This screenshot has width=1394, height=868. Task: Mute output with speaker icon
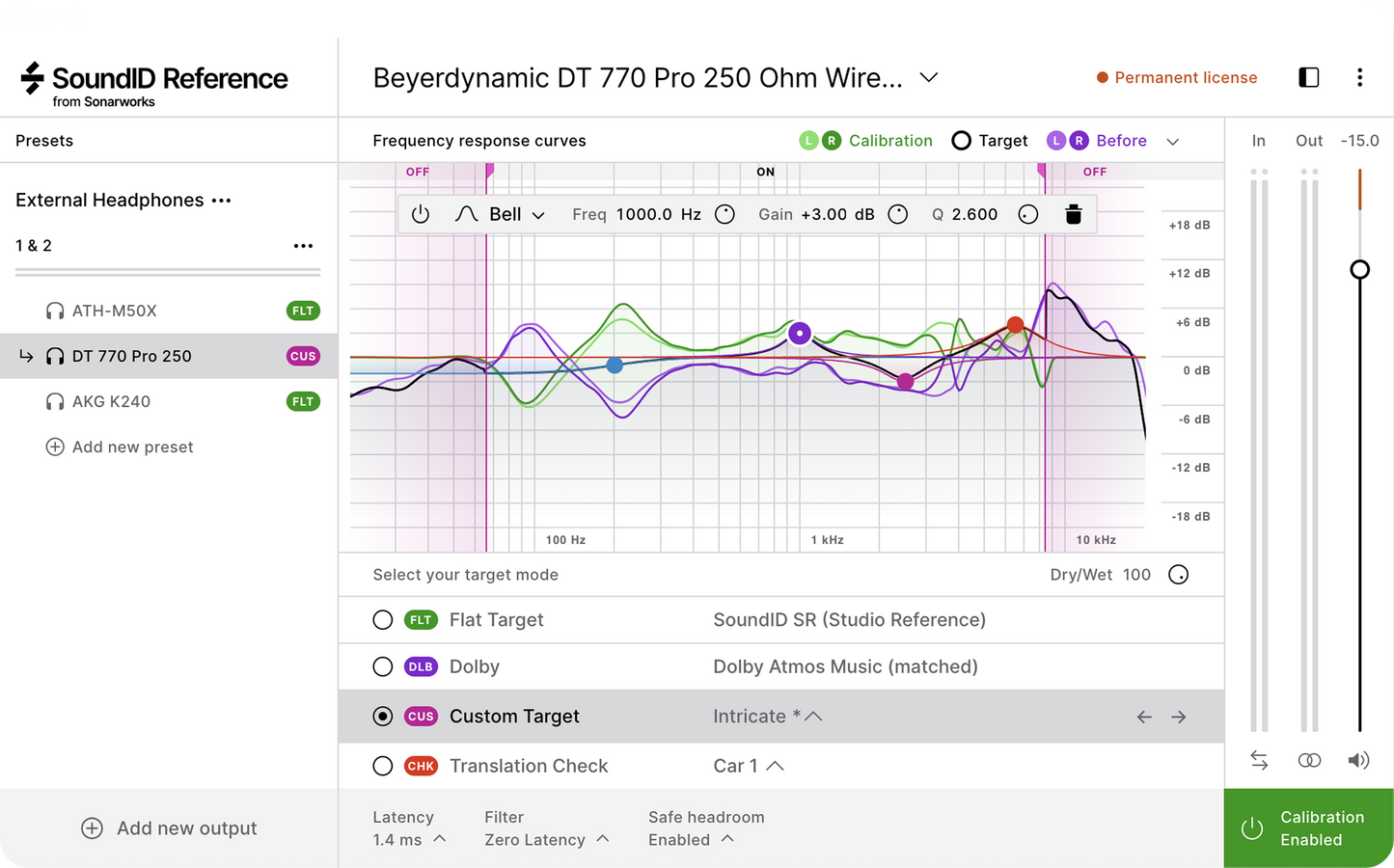(1358, 760)
